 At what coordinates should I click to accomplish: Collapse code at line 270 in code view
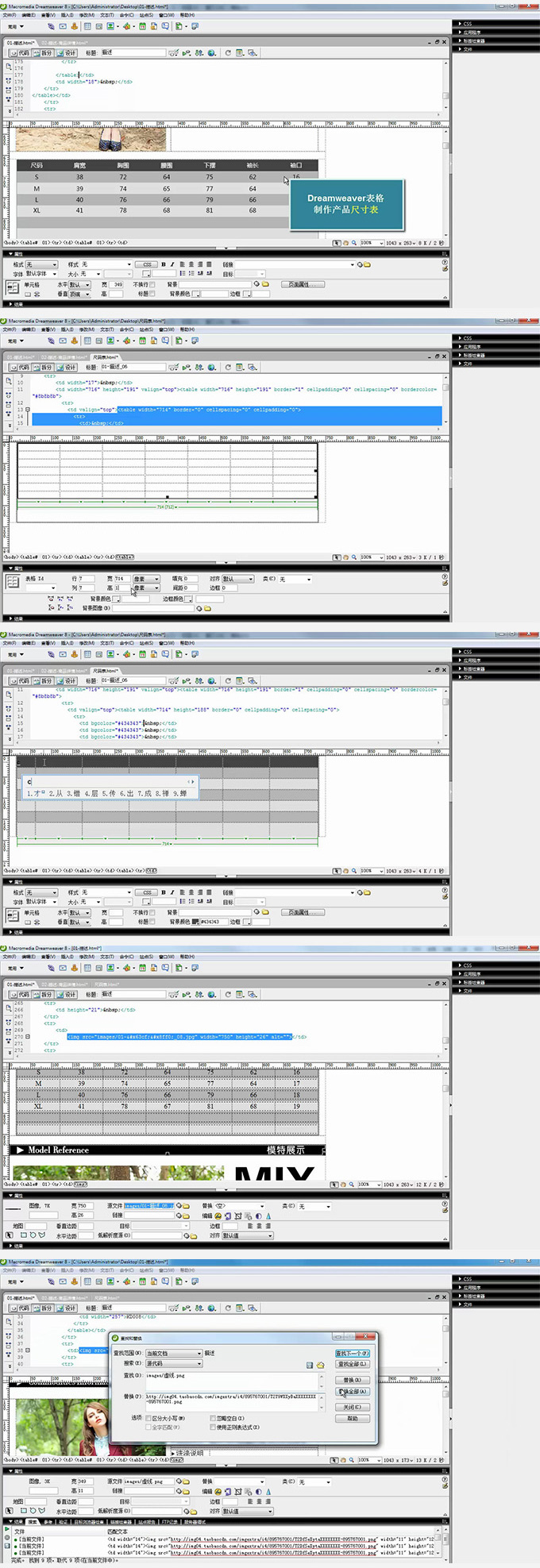27,1036
